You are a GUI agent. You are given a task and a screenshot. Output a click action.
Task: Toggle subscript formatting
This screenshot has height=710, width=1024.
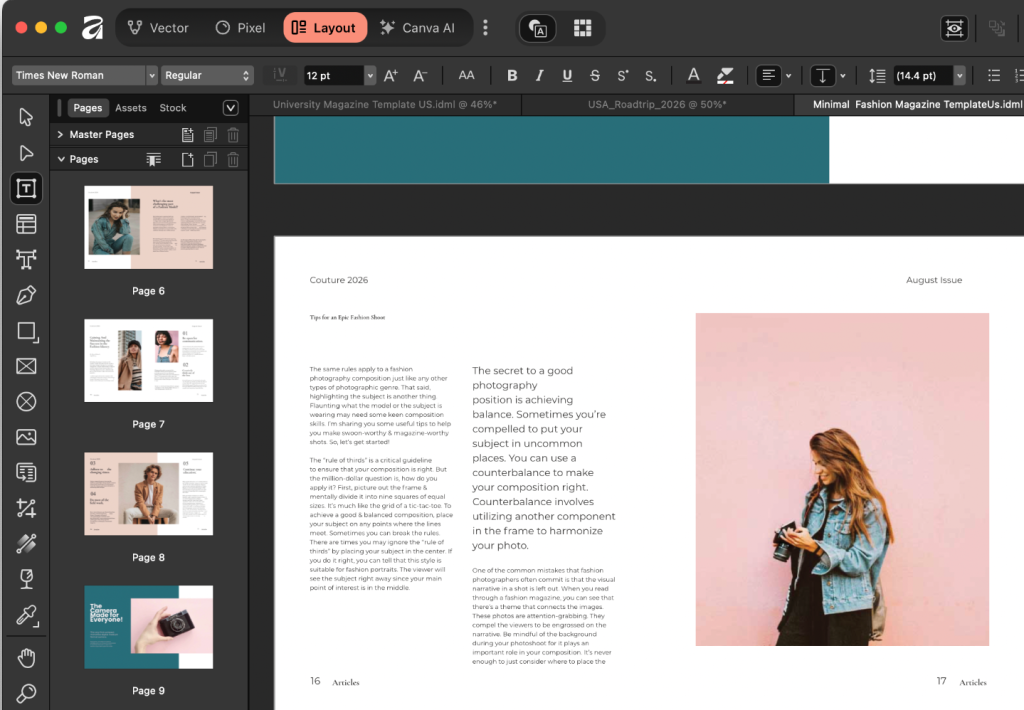click(650, 76)
